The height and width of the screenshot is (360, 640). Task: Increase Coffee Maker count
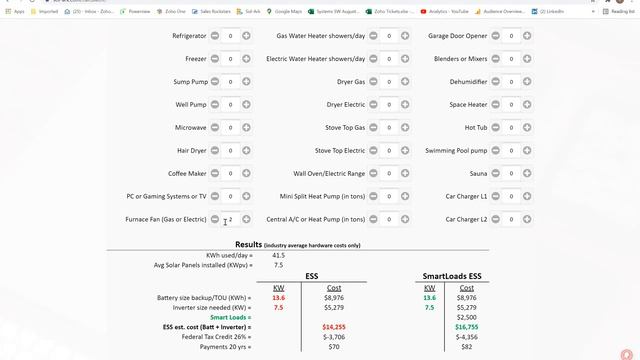pos(246,173)
